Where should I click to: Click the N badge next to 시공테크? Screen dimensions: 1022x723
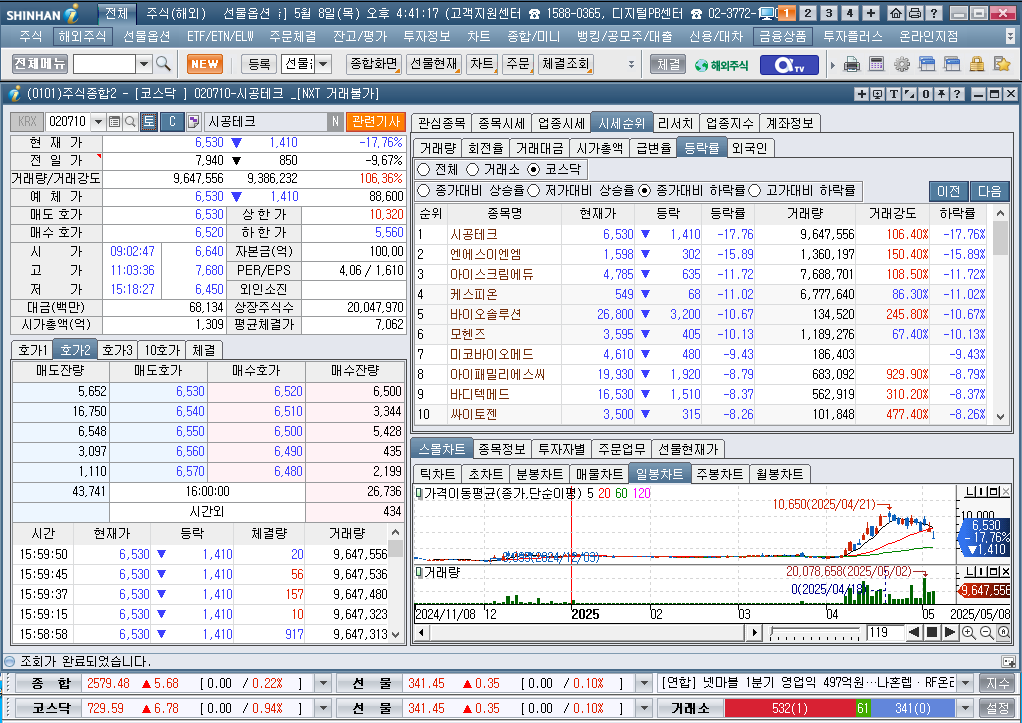pyautogui.click(x=335, y=121)
